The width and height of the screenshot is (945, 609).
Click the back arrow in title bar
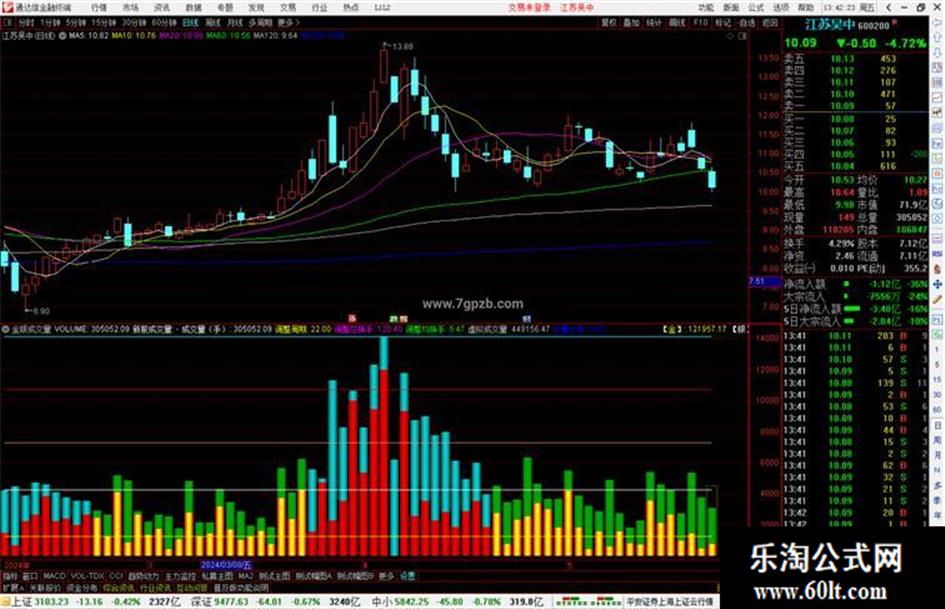coord(889,8)
